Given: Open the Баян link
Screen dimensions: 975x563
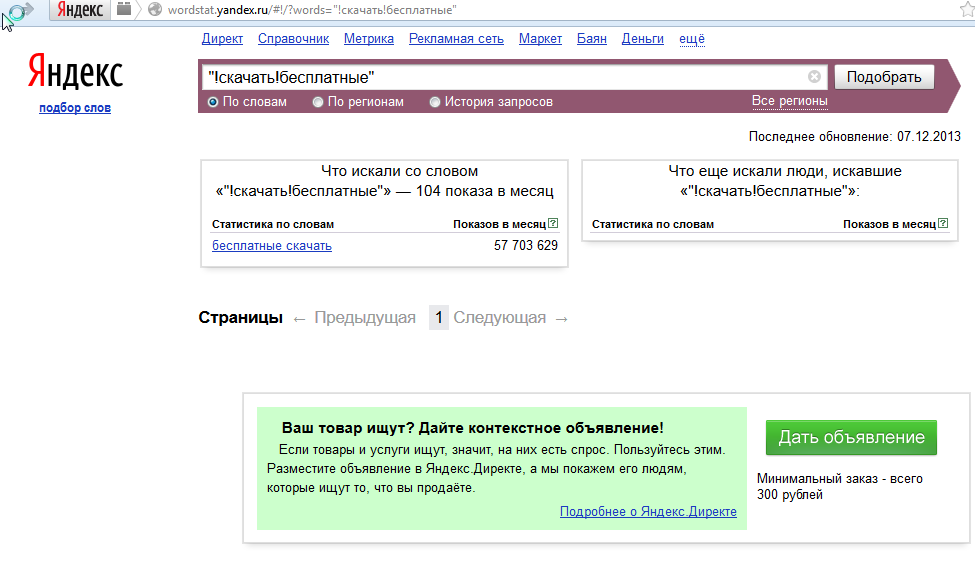Looking at the screenshot, I should coord(591,39).
